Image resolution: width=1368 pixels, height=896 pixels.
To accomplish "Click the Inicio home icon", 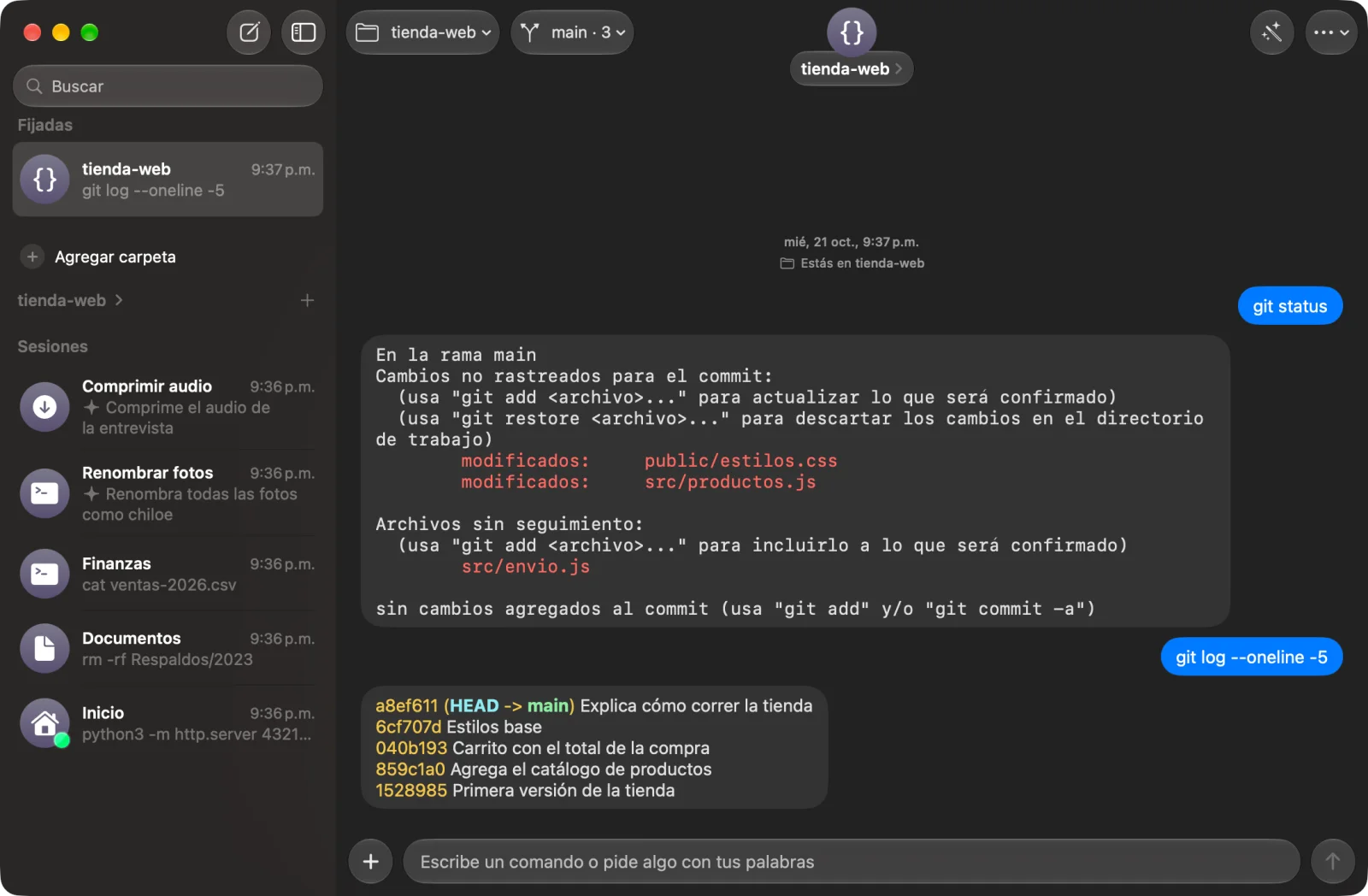I will [44, 723].
